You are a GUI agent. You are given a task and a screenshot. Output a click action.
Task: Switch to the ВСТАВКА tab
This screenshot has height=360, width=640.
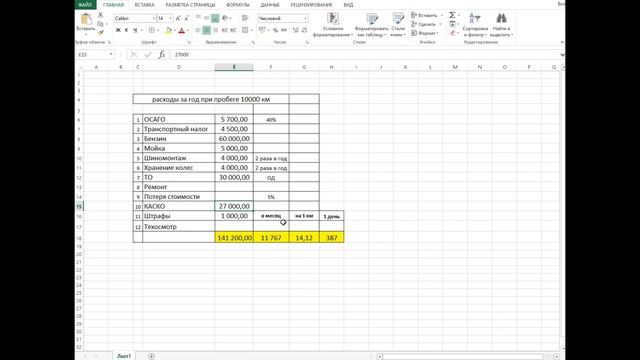coord(144,5)
